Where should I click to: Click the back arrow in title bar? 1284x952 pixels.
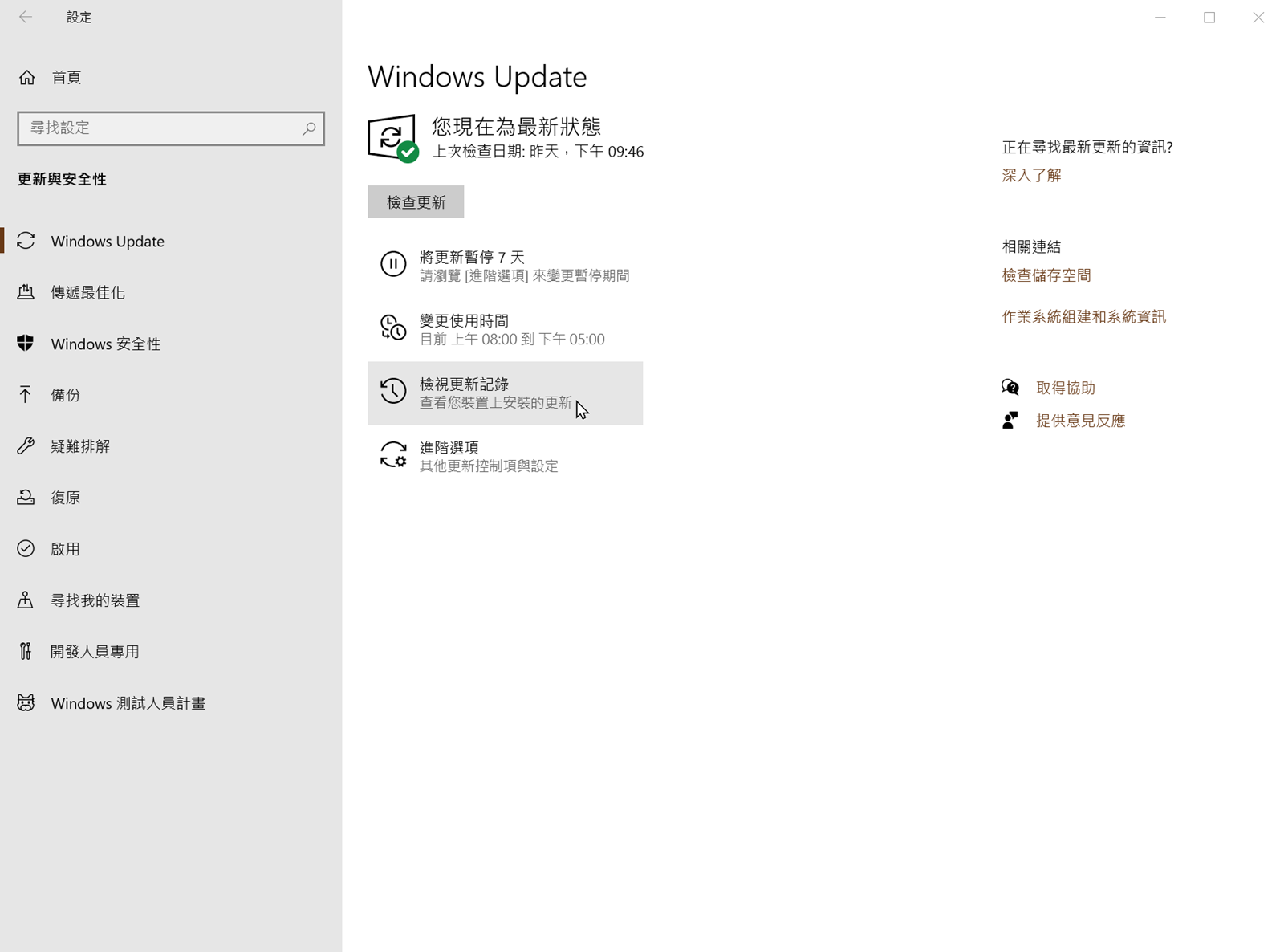tap(26, 17)
